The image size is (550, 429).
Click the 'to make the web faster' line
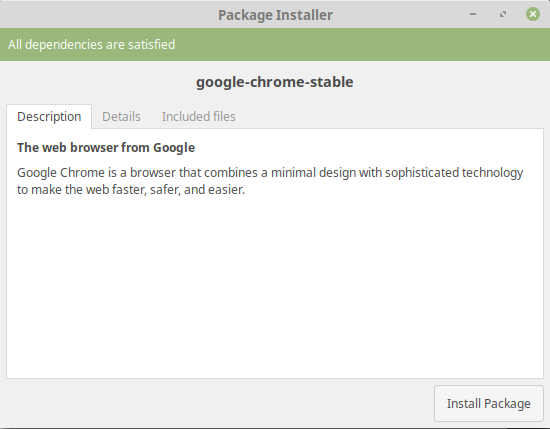click(131, 190)
